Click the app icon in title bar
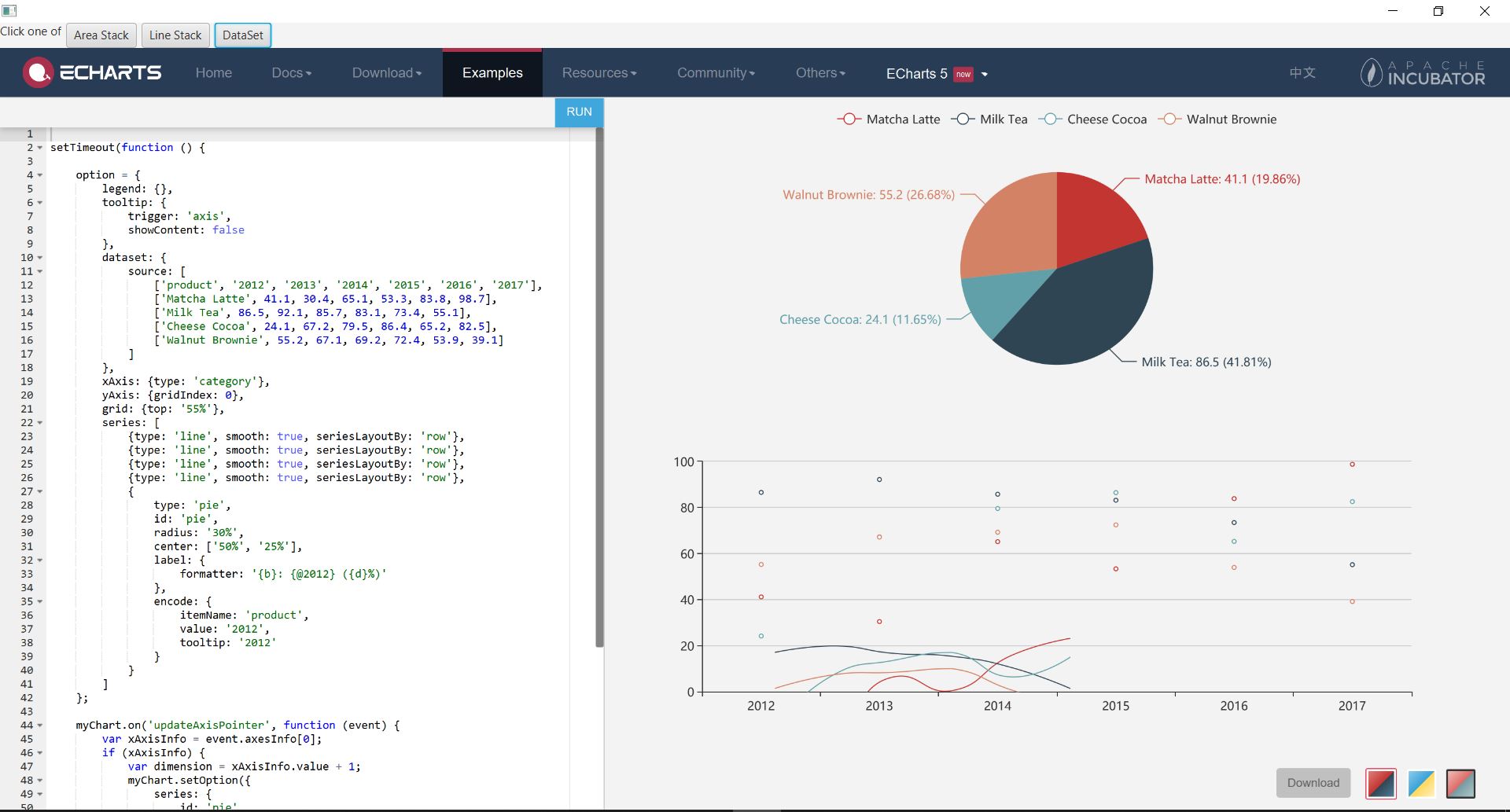Image resolution: width=1510 pixels, height=812 pixels. 9,11
